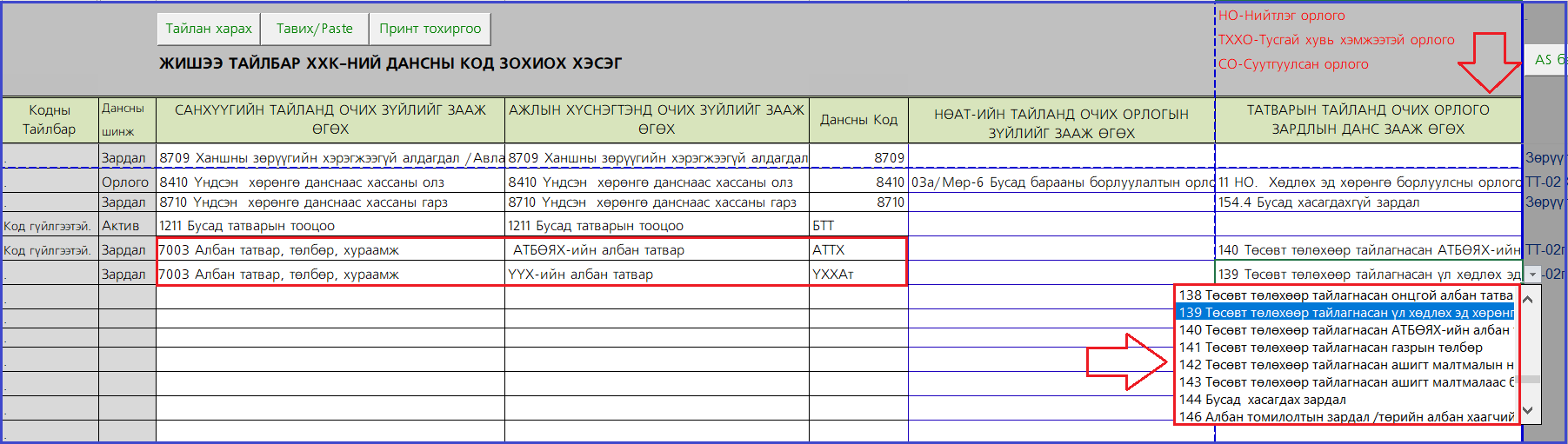Select list item 142 ашигт малтмалын
The width and height of the screenshot is (1568, 444).
[1344, 365]
